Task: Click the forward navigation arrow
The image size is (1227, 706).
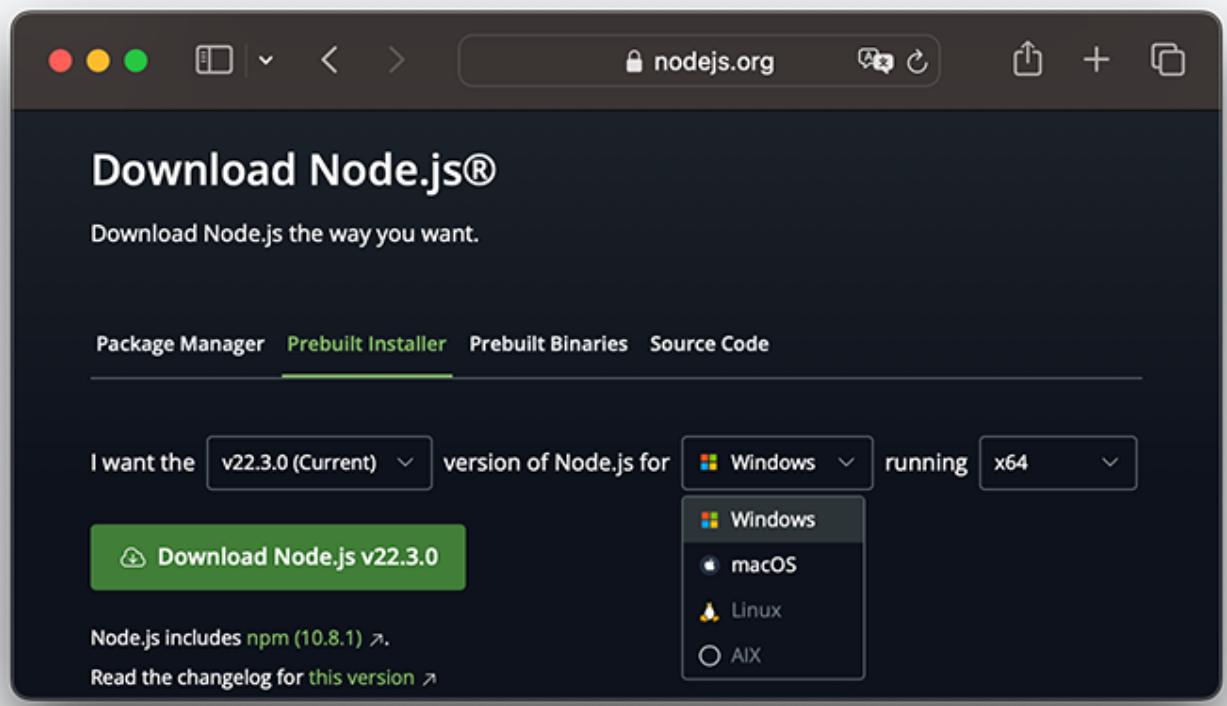Action: [x=397, y=61]
